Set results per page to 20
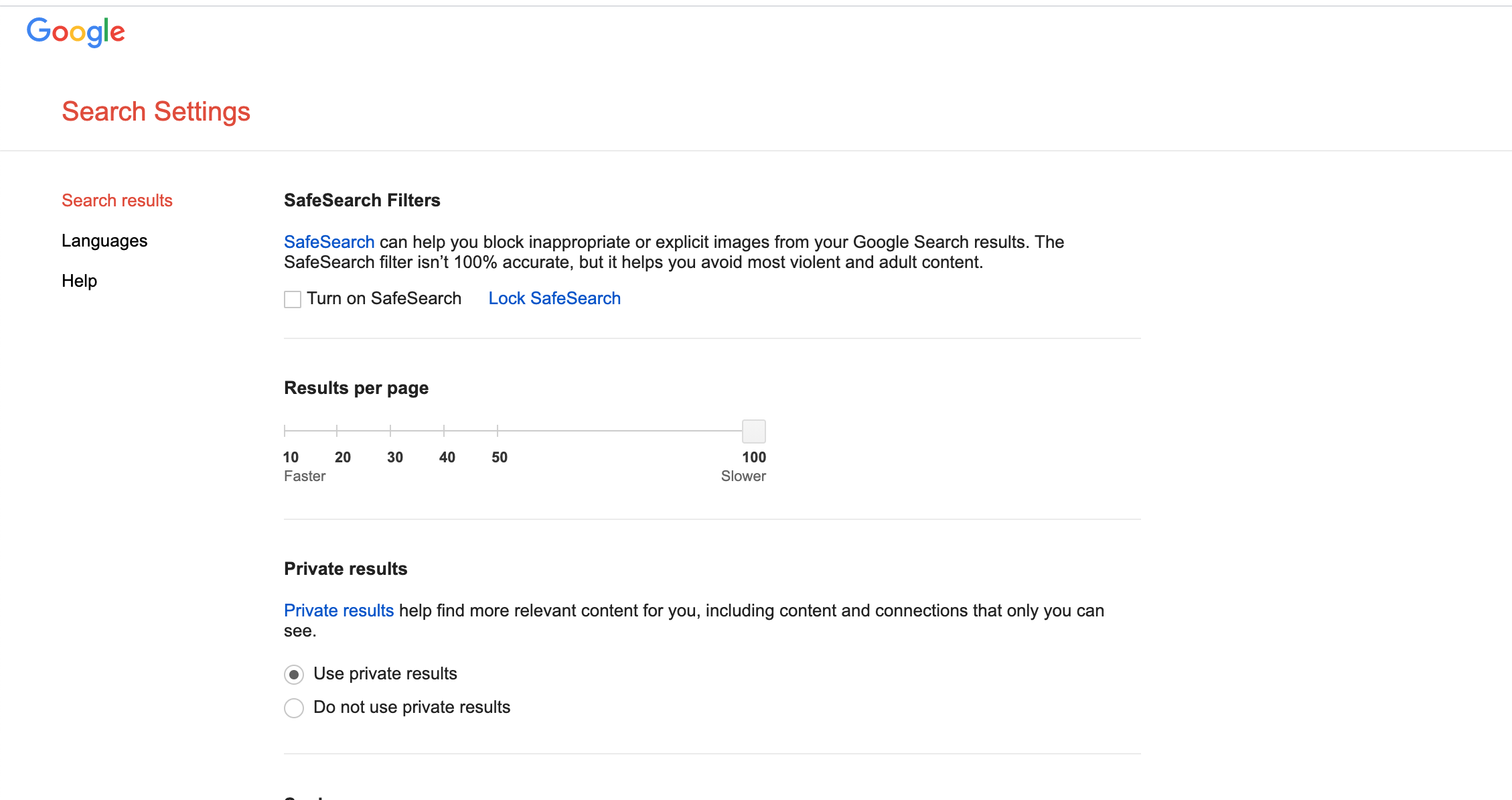Image resolution: width=1512 pixels, height=800 pixels. 337,431
